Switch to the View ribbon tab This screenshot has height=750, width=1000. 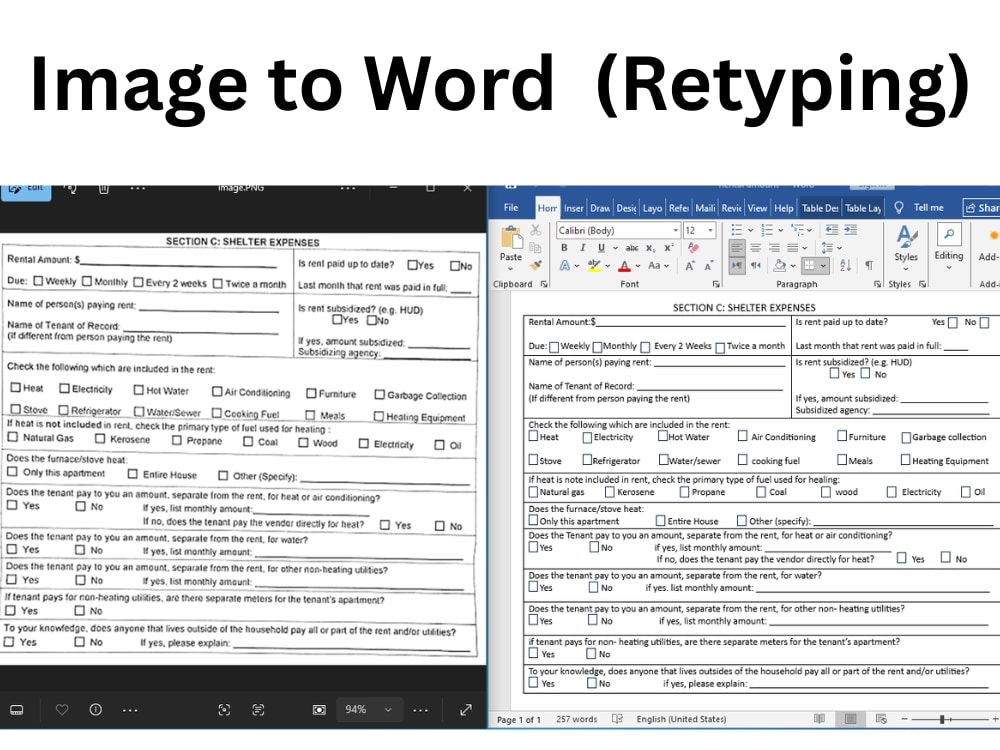click(x=757, y=208)
